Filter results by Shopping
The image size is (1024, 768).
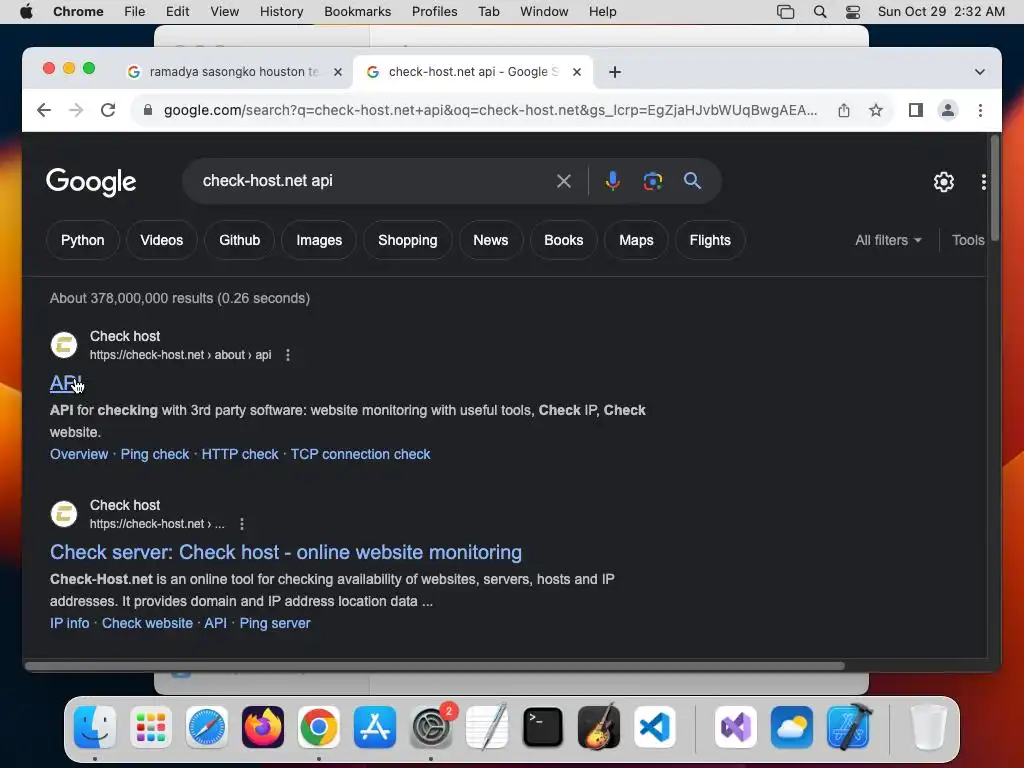pyautogui.click(x=408, y=240)
